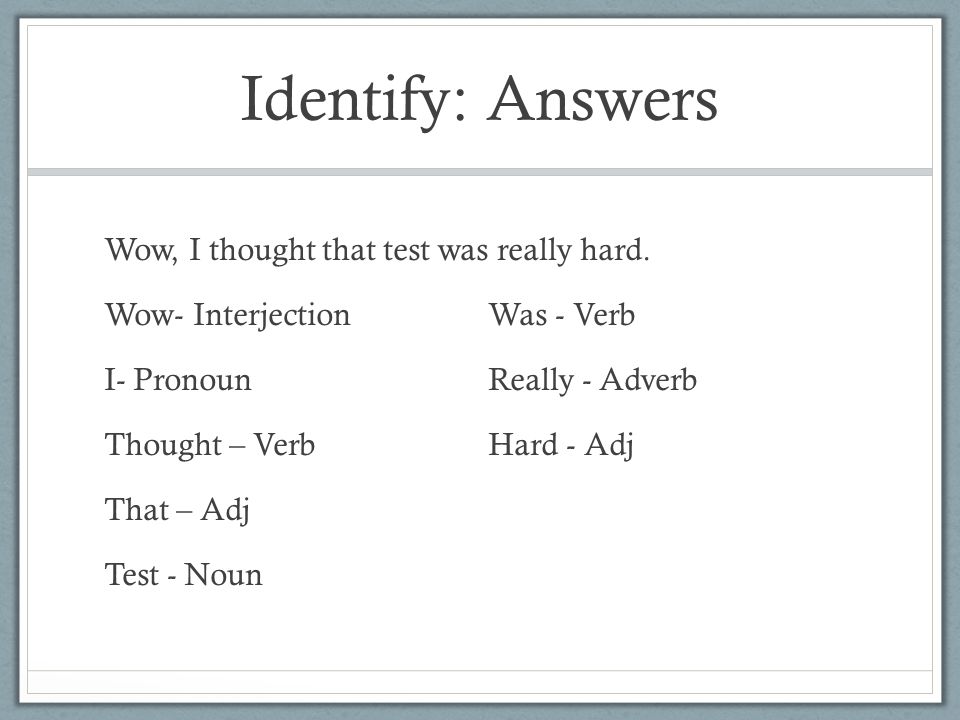This screenshot has width=960, height=720.
Task: Click the 'That – Adj' text
Action: pos(178,510)
